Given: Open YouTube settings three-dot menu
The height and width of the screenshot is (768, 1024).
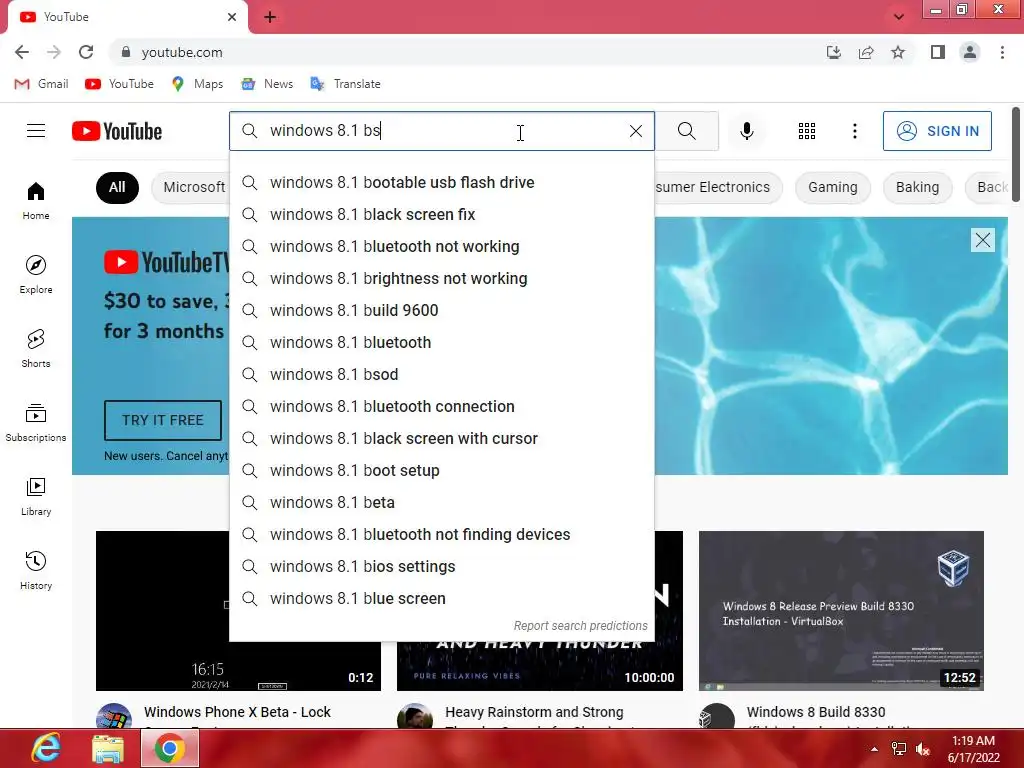Looking at the screenshot, I should click(854, 131).
